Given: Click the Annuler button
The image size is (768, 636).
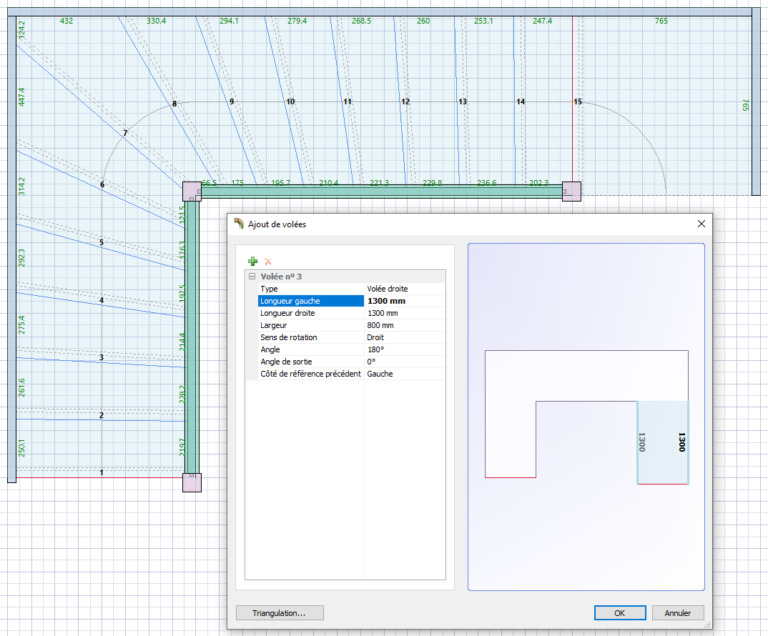Looking at the screenshot, I should pos(677,613).
